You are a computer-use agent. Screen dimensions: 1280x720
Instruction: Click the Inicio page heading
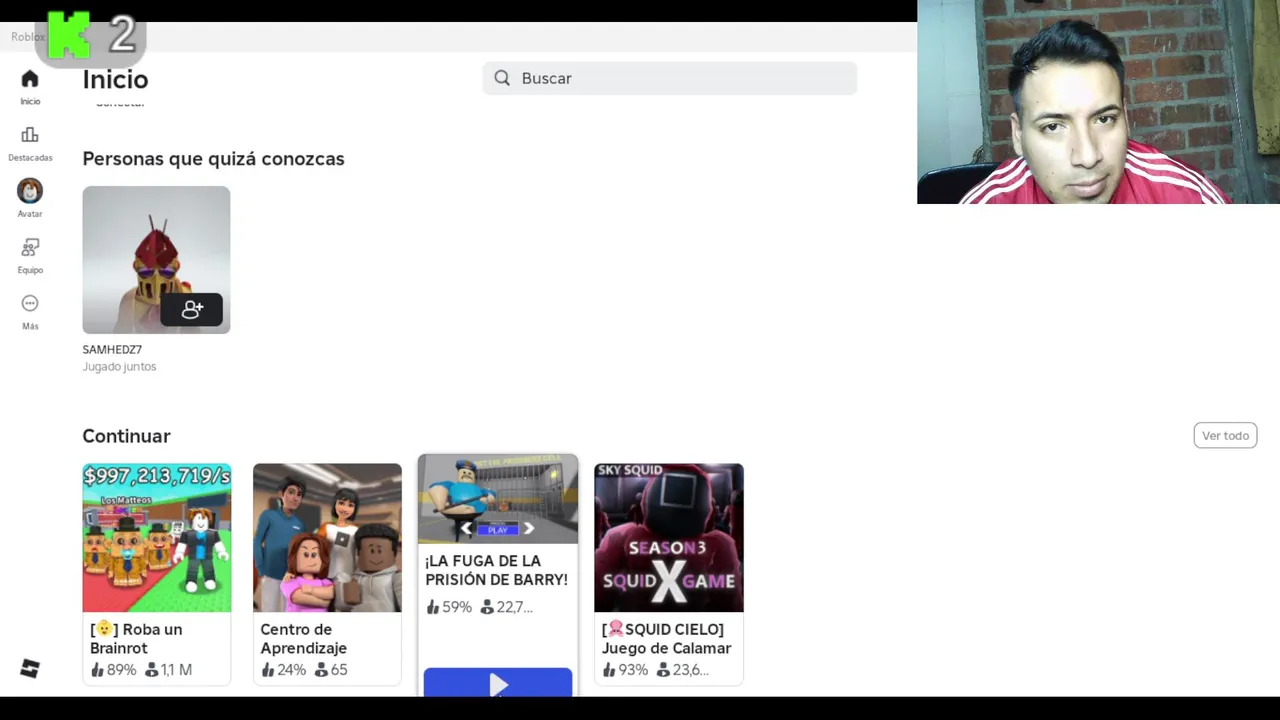[x=115, y=79]
